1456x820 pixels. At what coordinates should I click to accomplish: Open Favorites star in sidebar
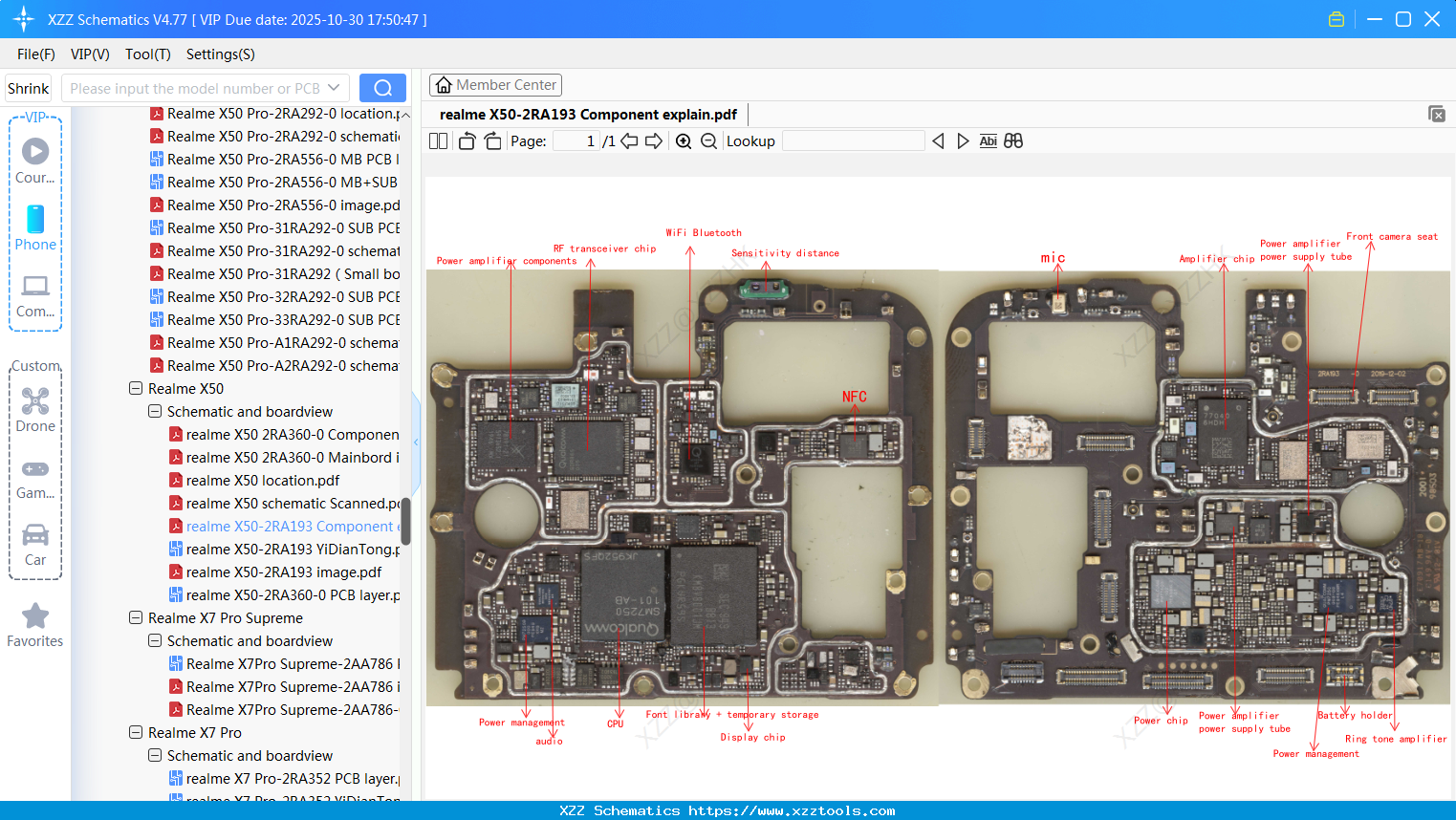tap(35, 625)
